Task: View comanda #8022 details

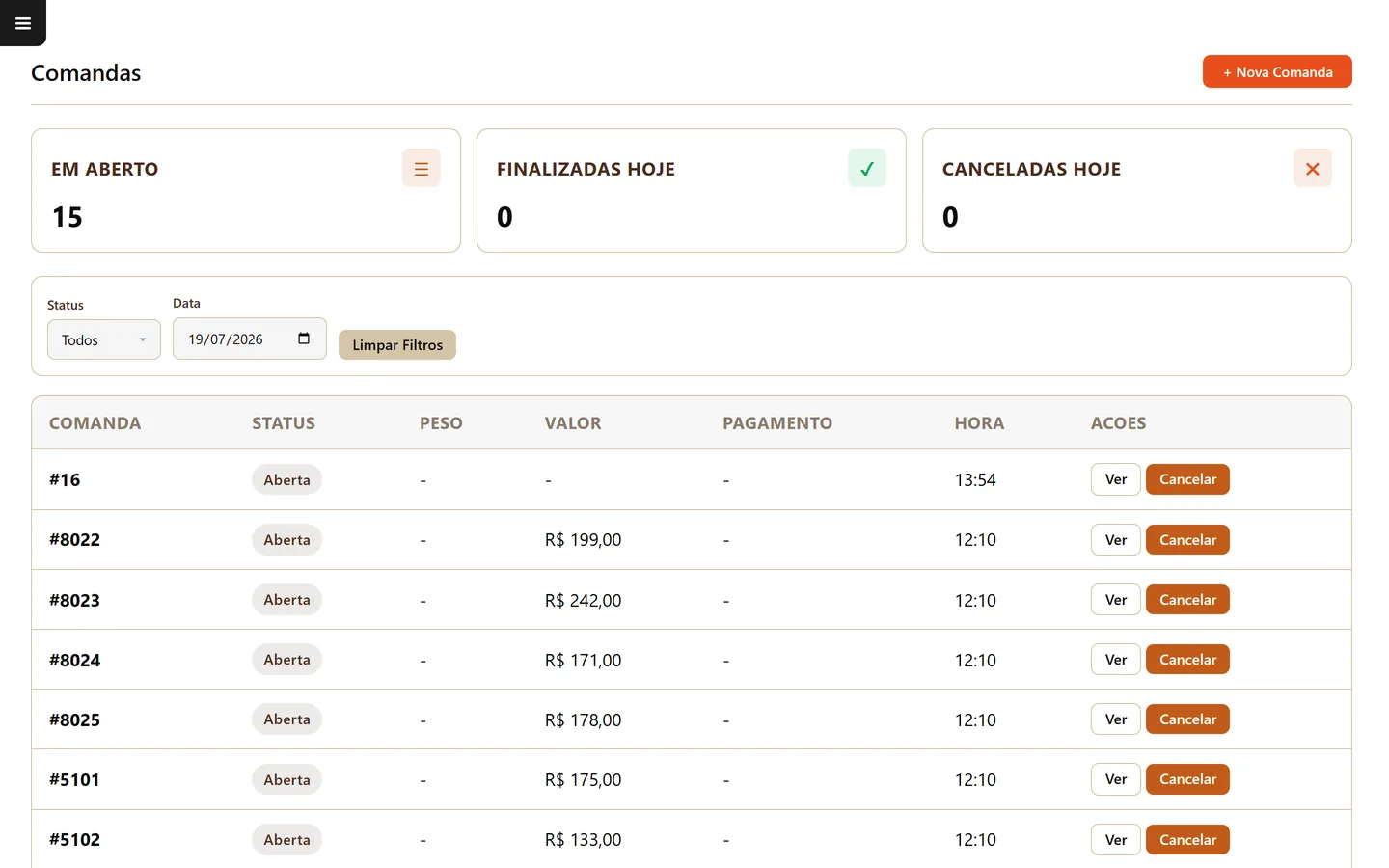Action: point(1116,540)
